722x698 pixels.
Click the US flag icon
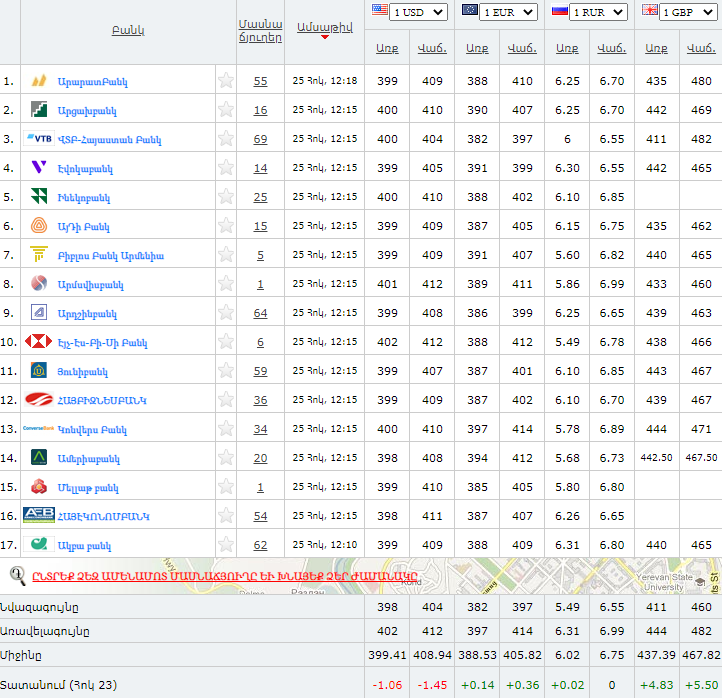click(379, 10)
